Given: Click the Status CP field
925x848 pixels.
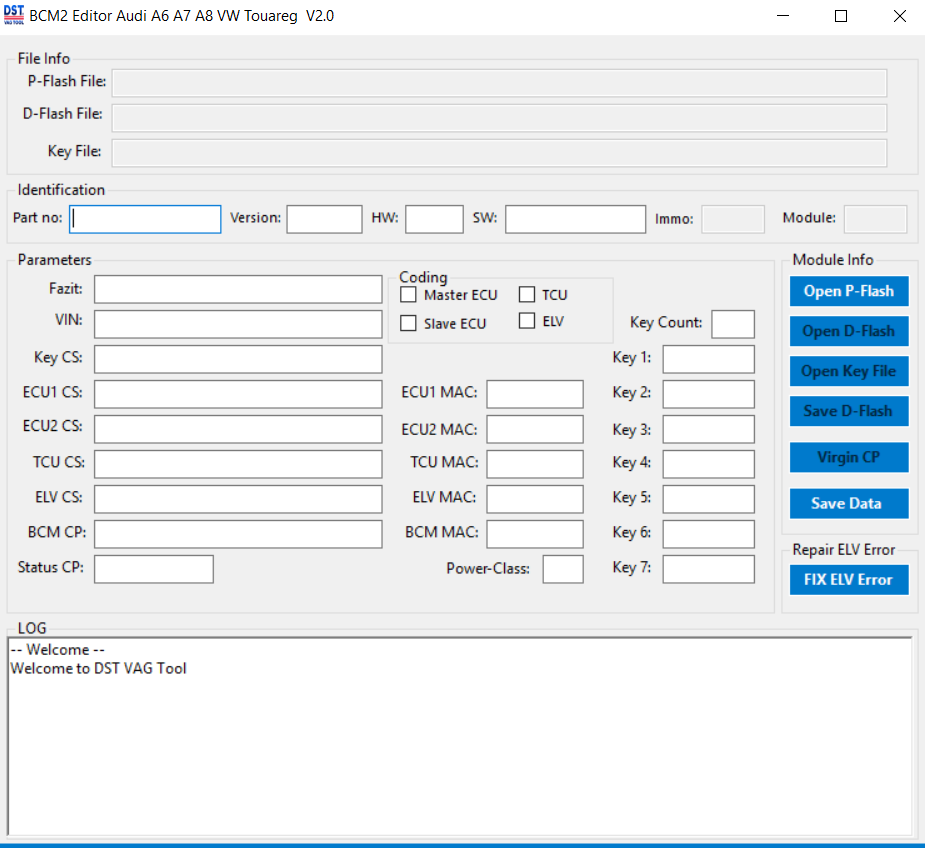Looking at the screenshot, I should (x=154, y=569).
